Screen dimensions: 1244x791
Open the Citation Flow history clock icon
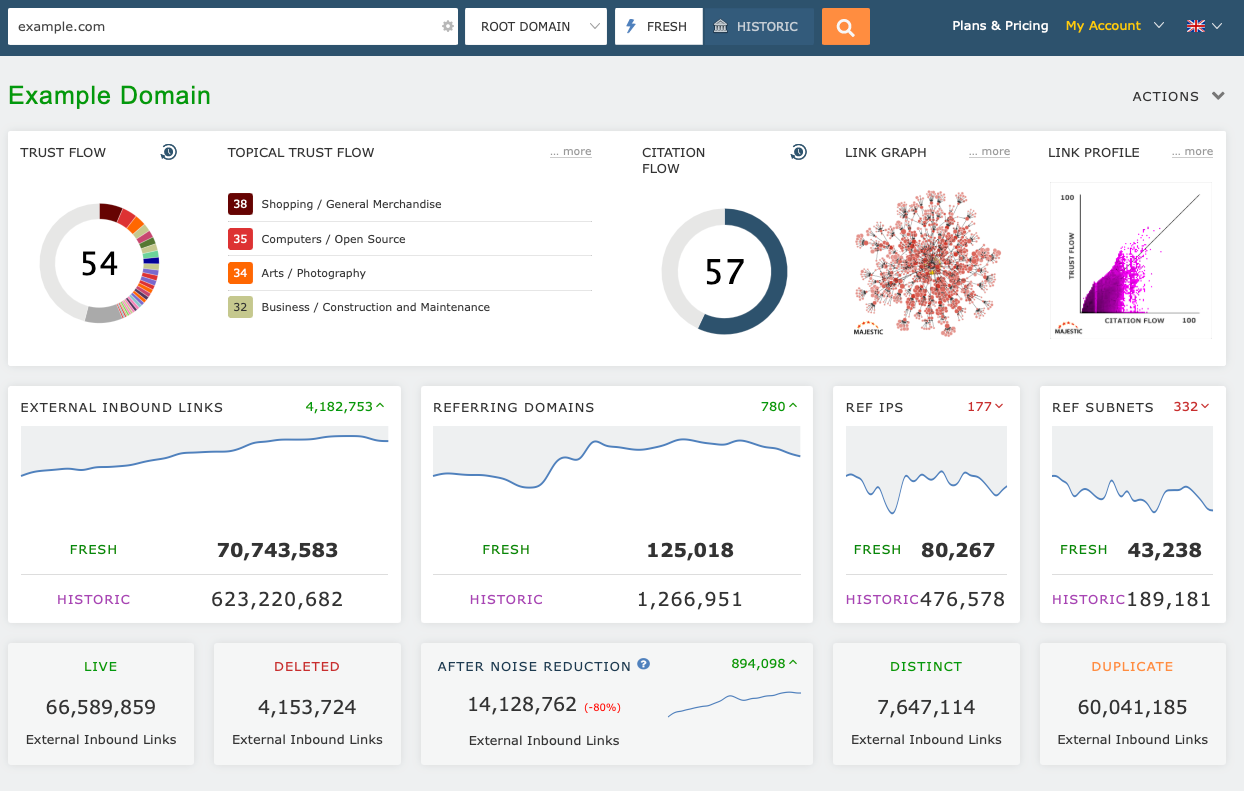pyautogui.click(x=798, y=152)
